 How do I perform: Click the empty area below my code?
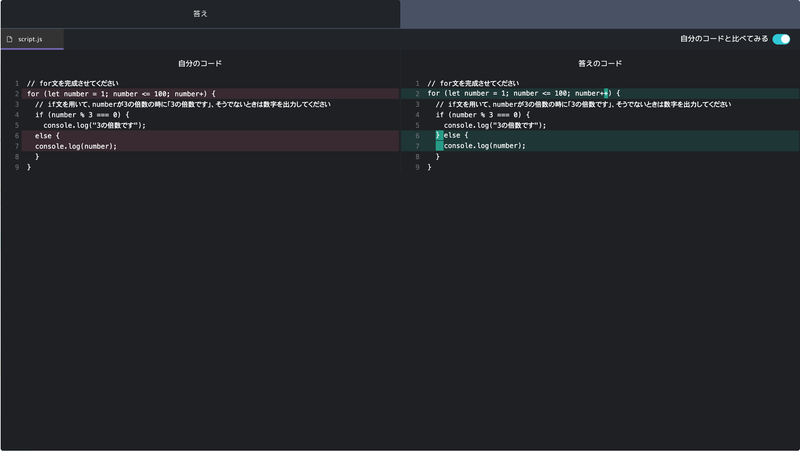point(200,300)
